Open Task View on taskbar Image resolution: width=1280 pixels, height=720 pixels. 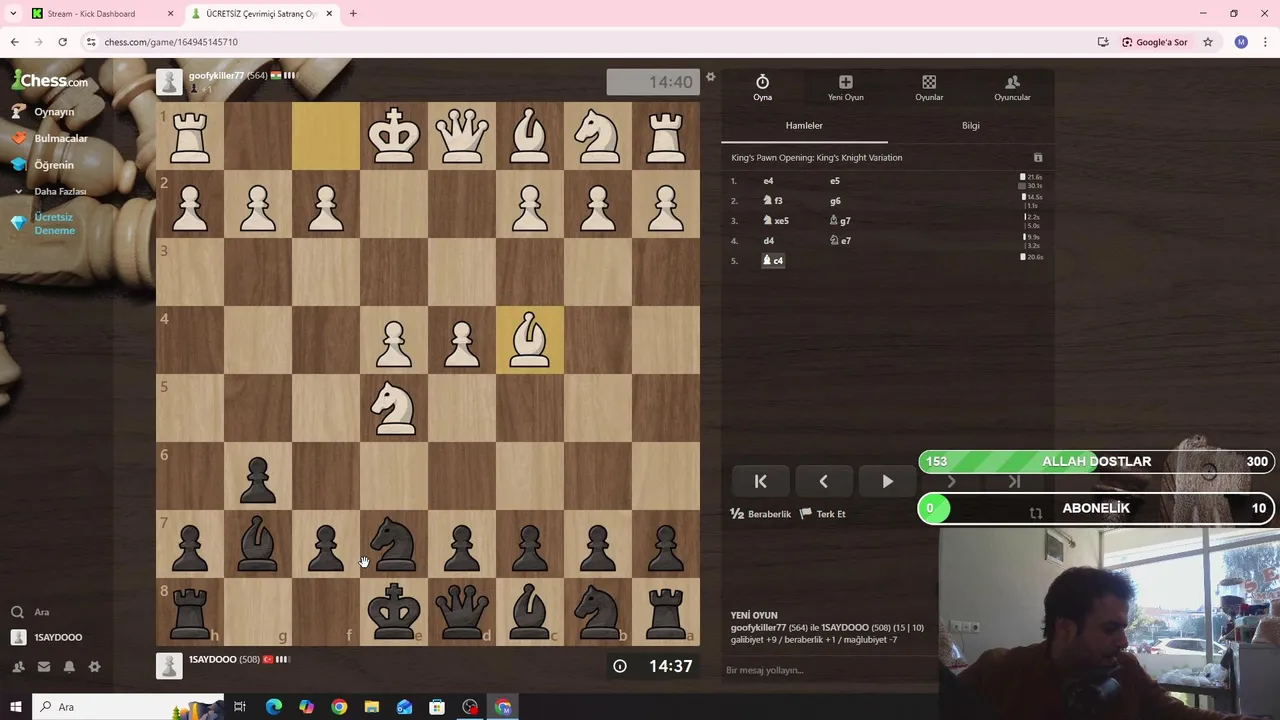(240, 707)
